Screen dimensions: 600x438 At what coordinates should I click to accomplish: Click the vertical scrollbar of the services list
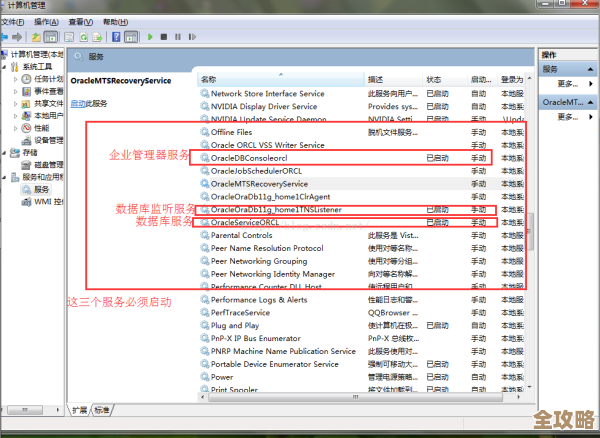click(531, 200)
